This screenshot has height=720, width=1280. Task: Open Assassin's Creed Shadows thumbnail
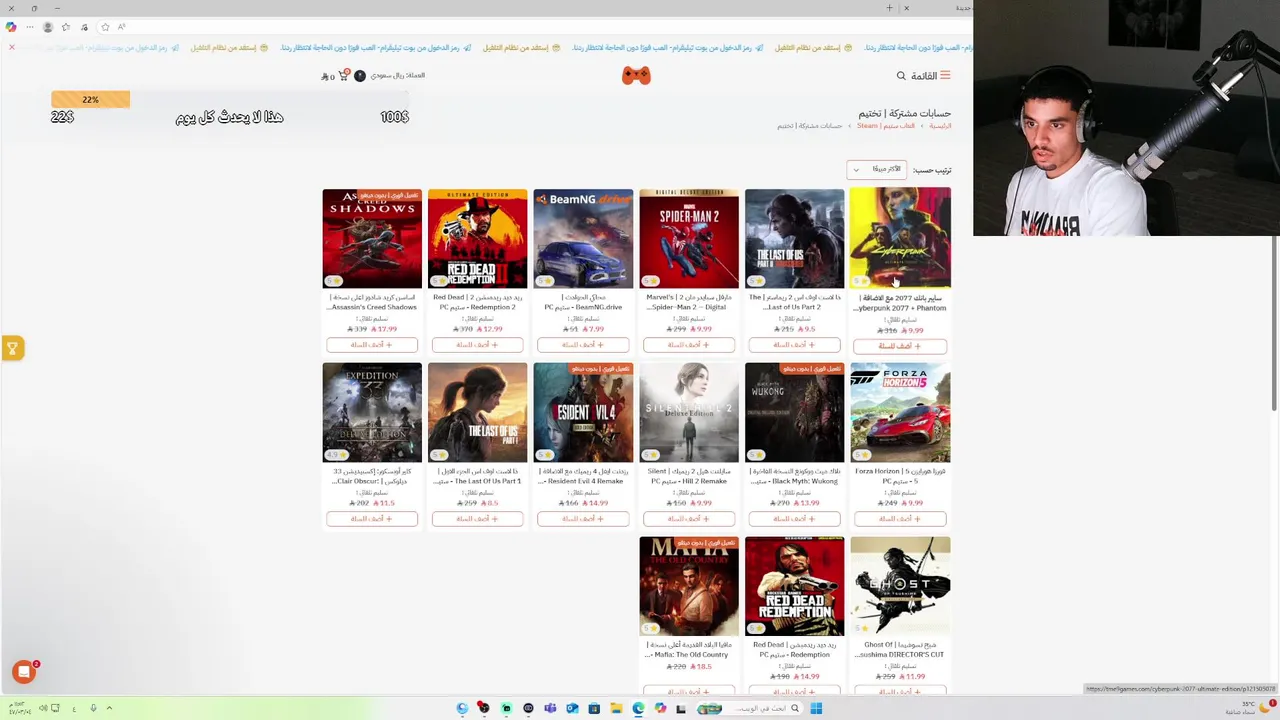coord(372,238)
